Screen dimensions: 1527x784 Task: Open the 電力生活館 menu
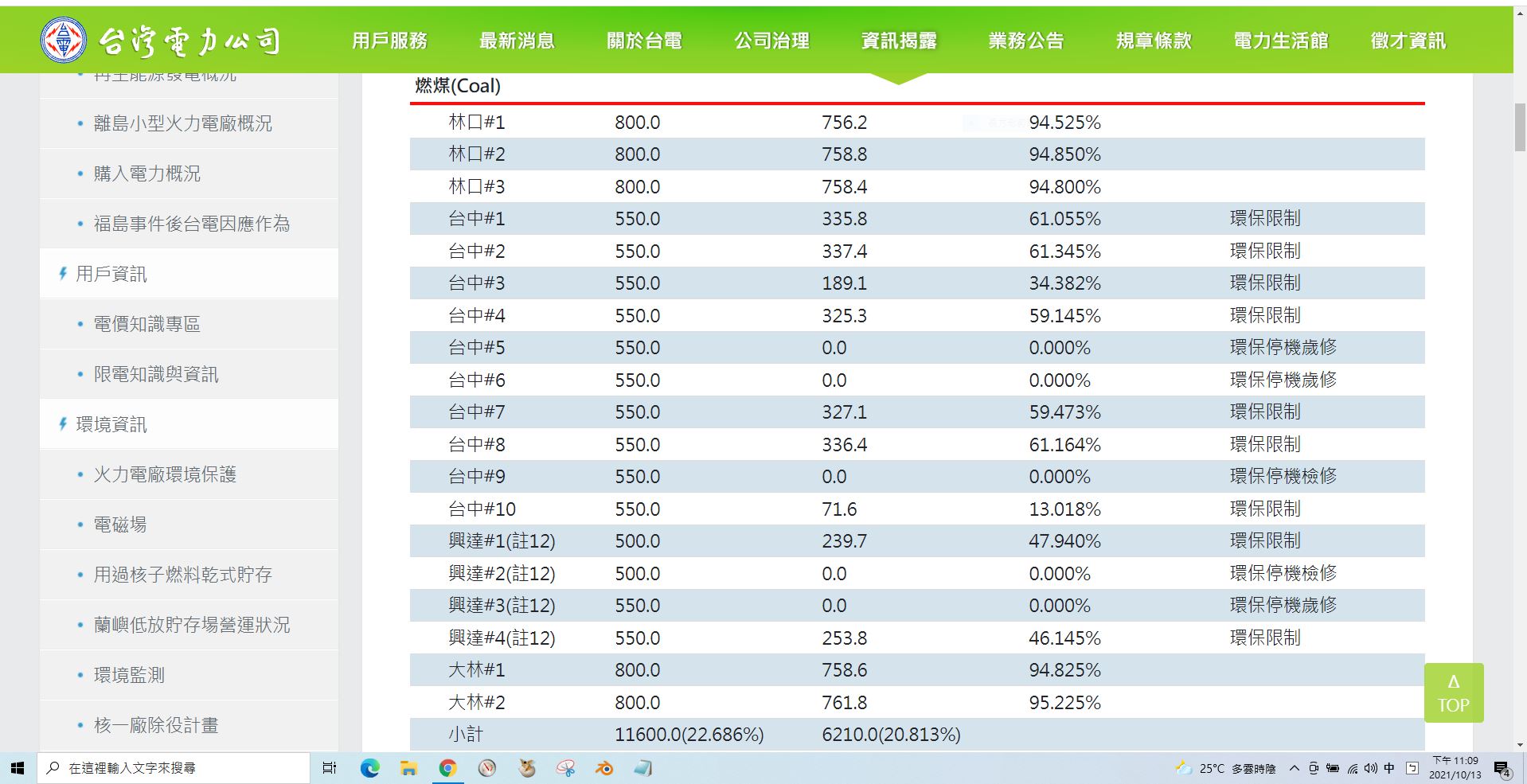(1281, 41)
